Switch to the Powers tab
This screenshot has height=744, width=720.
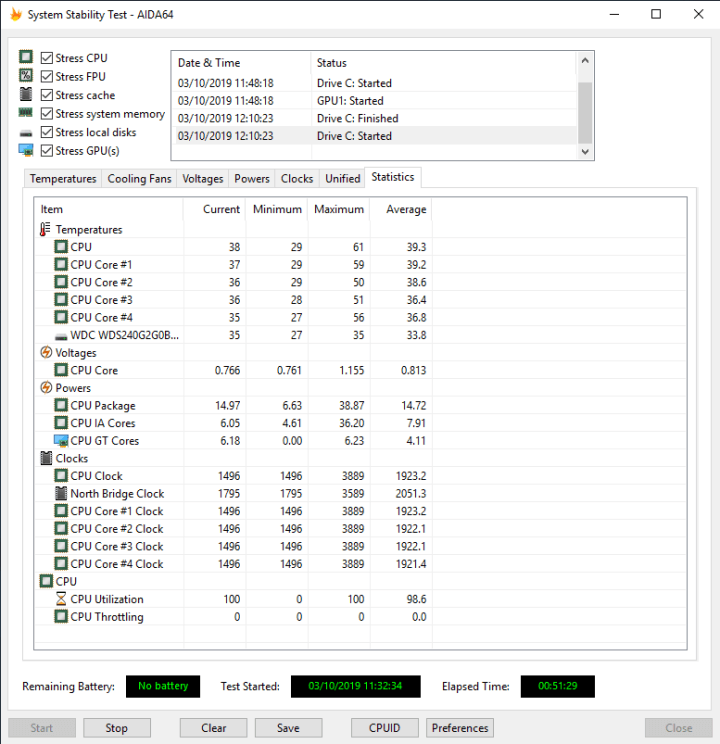coord(252,179)
